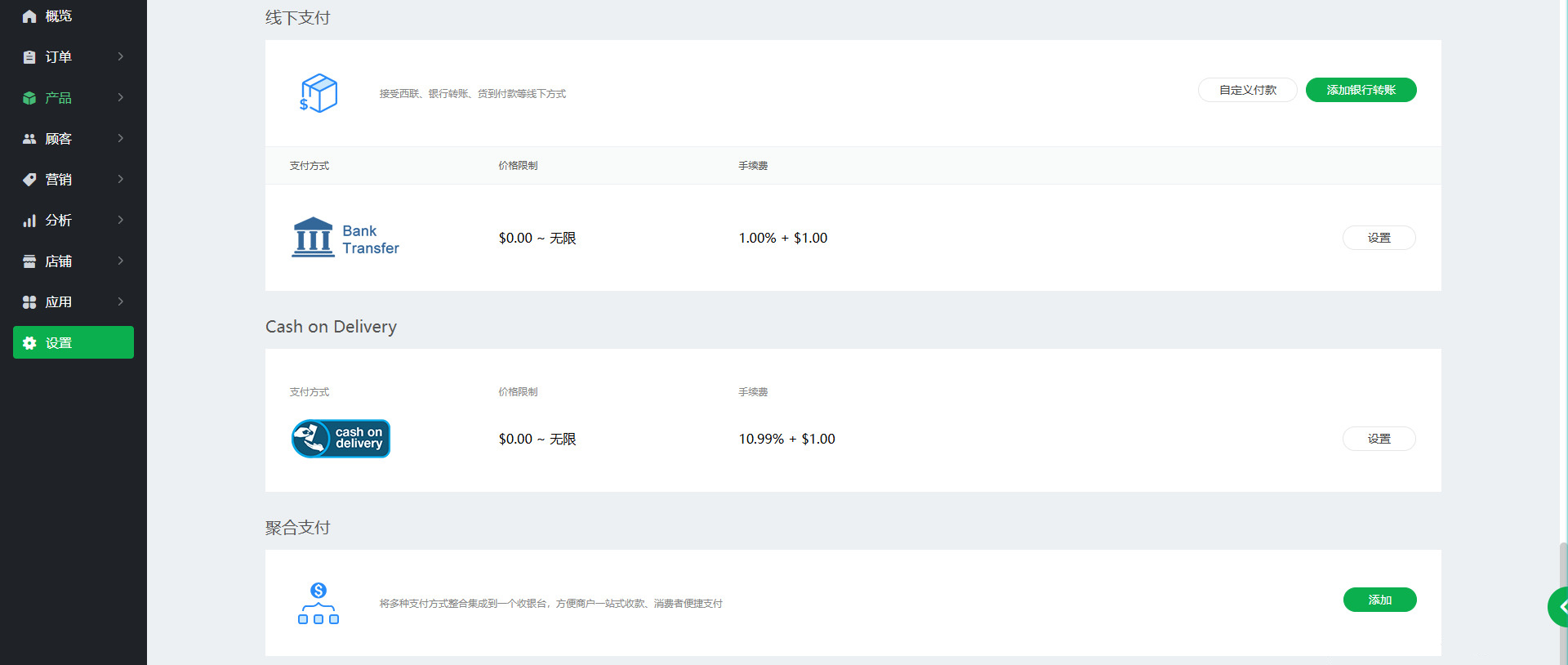
Task: Expand the 订单 submenu chevron
Action: [121, 56]
